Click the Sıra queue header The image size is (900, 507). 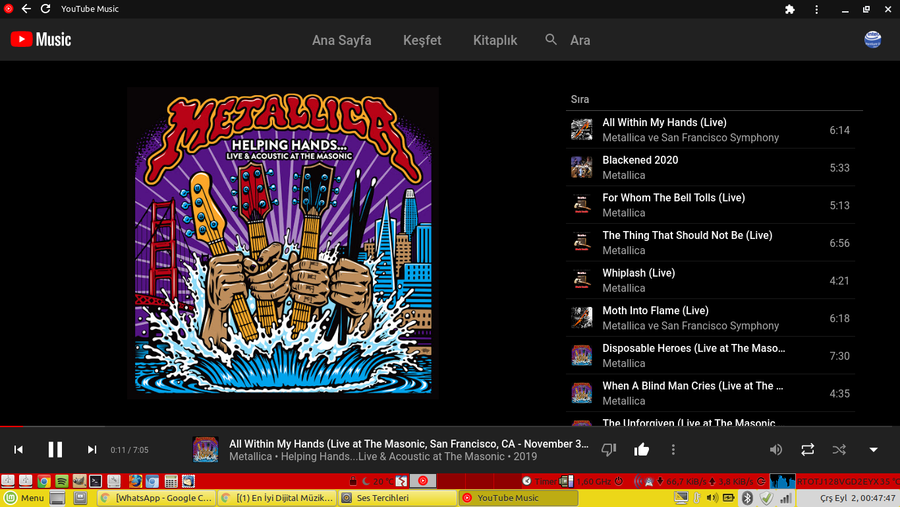click(x=580, y=99)
